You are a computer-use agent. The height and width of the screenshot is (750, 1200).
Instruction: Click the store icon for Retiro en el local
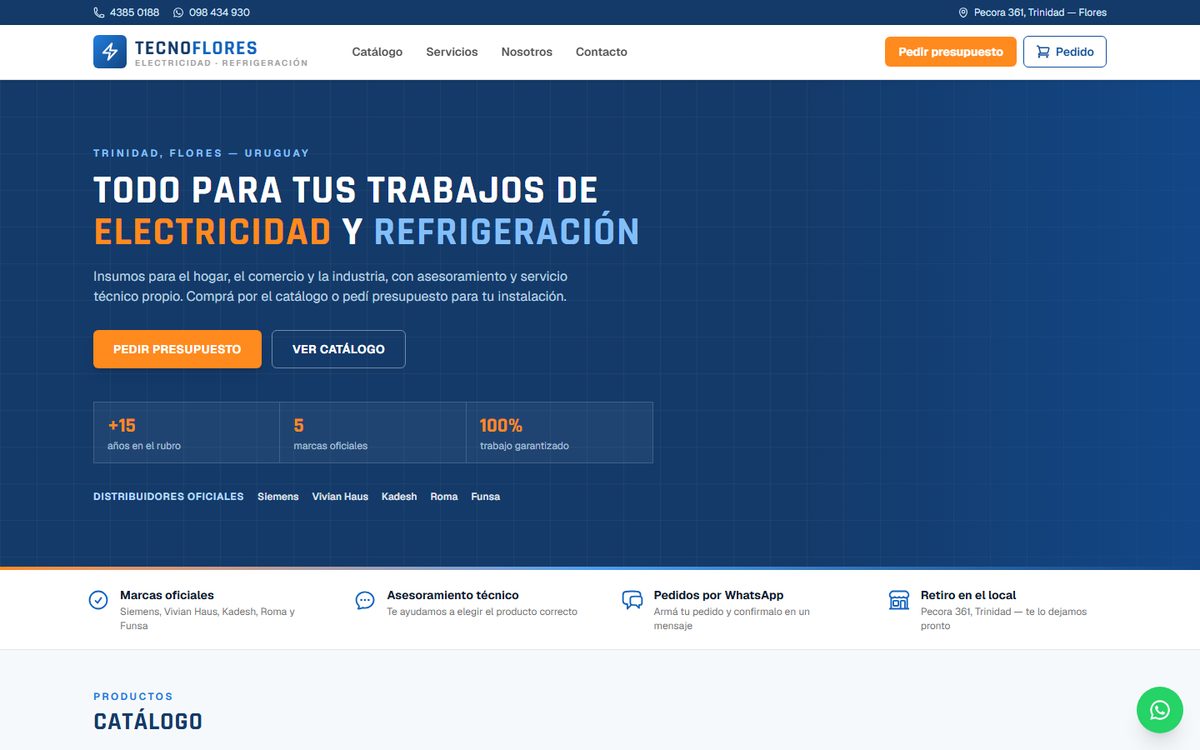[899, 600]
